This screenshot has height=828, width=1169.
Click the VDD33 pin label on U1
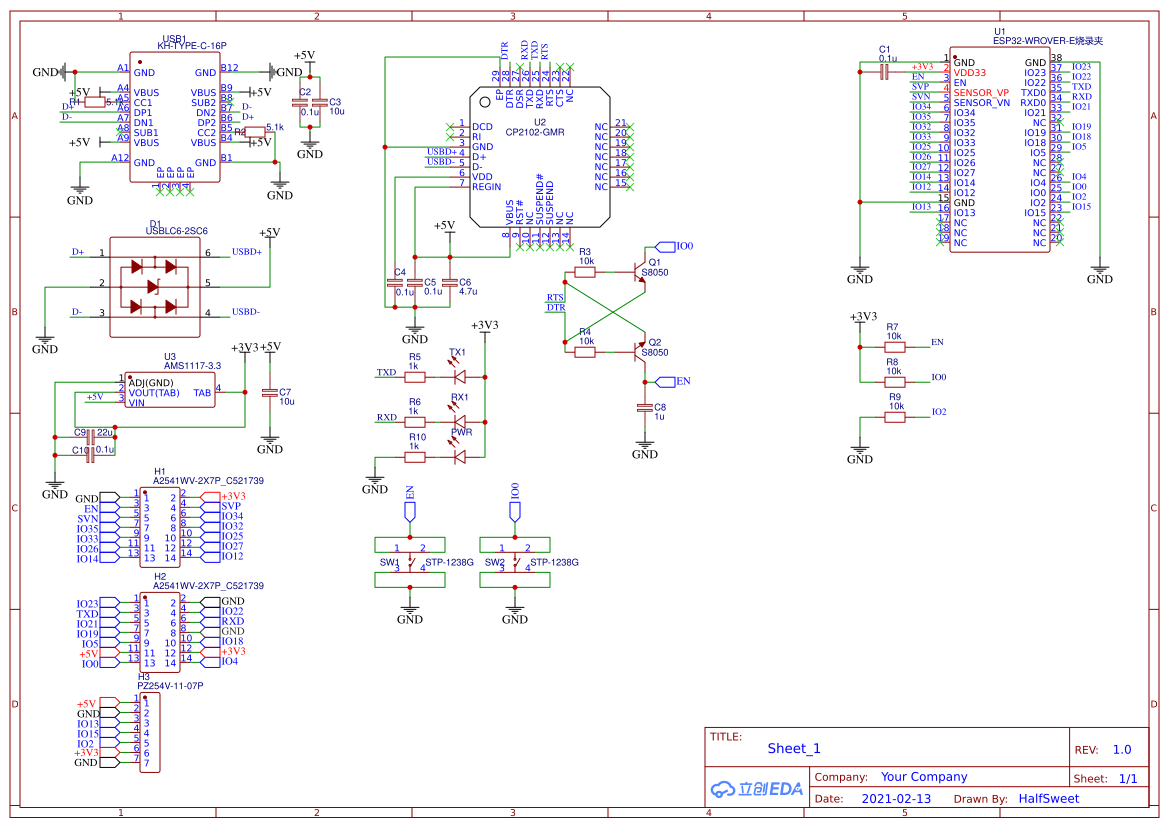tap(970, 73)
